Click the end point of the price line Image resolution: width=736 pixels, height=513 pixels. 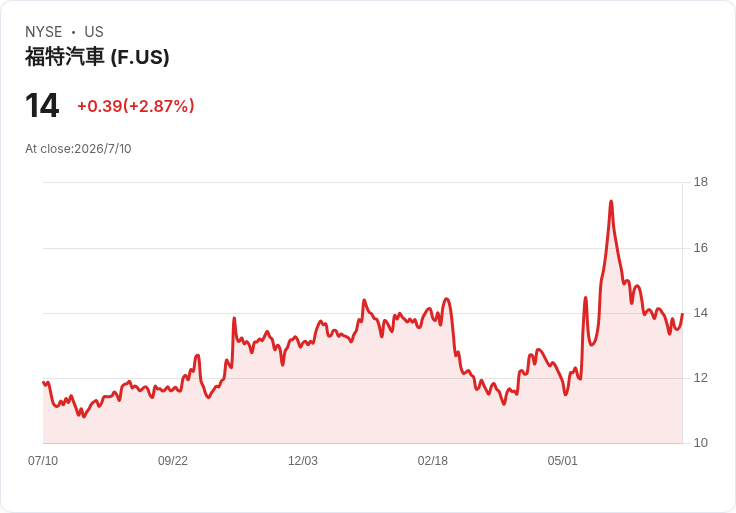coord(682,314)
